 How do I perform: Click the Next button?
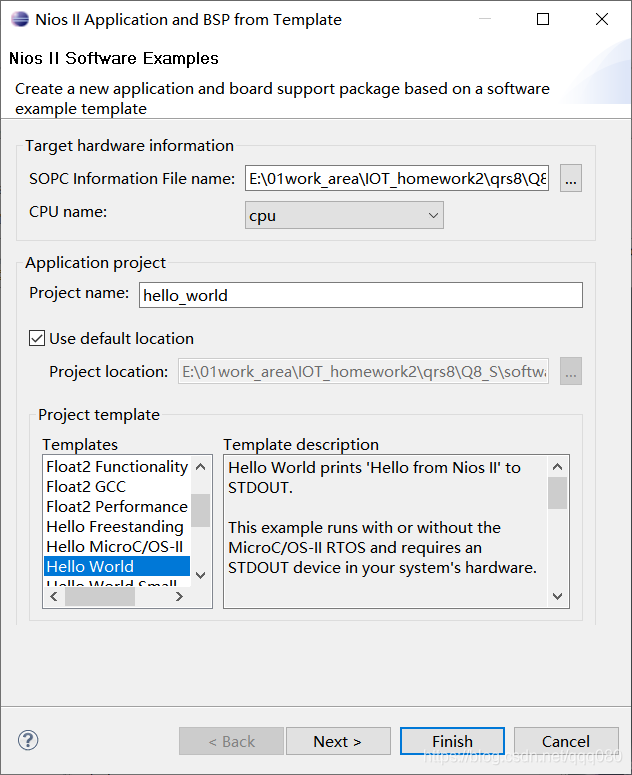pos(338,741)
